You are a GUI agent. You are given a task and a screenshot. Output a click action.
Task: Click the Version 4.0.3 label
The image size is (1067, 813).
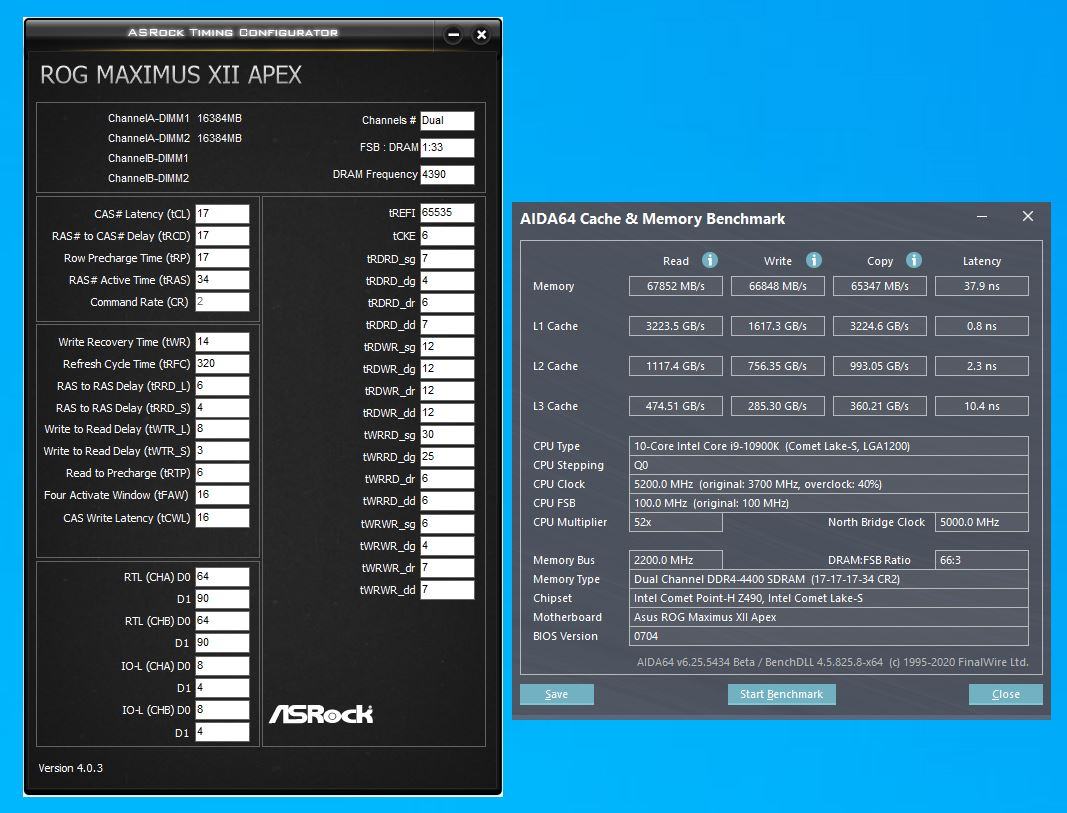pyautogui.click(x=71, y=768)
